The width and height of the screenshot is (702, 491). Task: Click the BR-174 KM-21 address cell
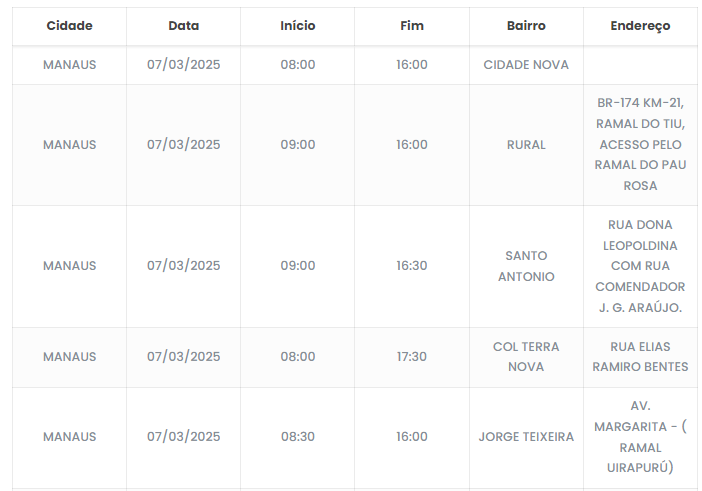click(x=640, y=145)
